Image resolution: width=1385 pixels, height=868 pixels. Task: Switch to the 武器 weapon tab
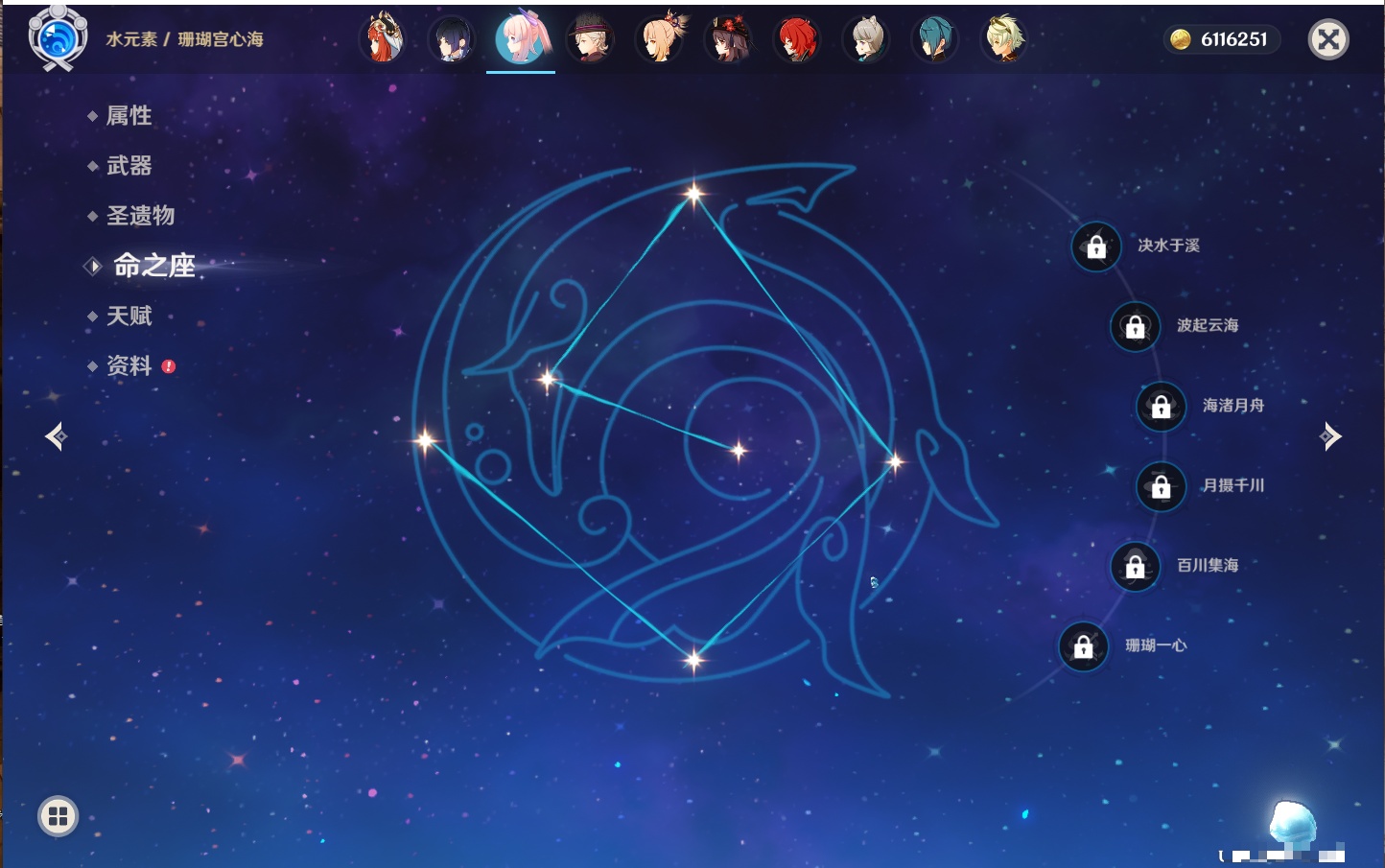[129, 166]
